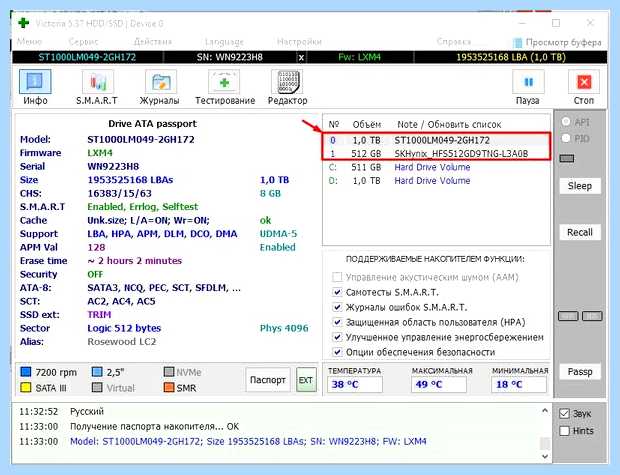Toggle the Звук sound checkbox
620x475 pixels.
[x=565, y=414]
